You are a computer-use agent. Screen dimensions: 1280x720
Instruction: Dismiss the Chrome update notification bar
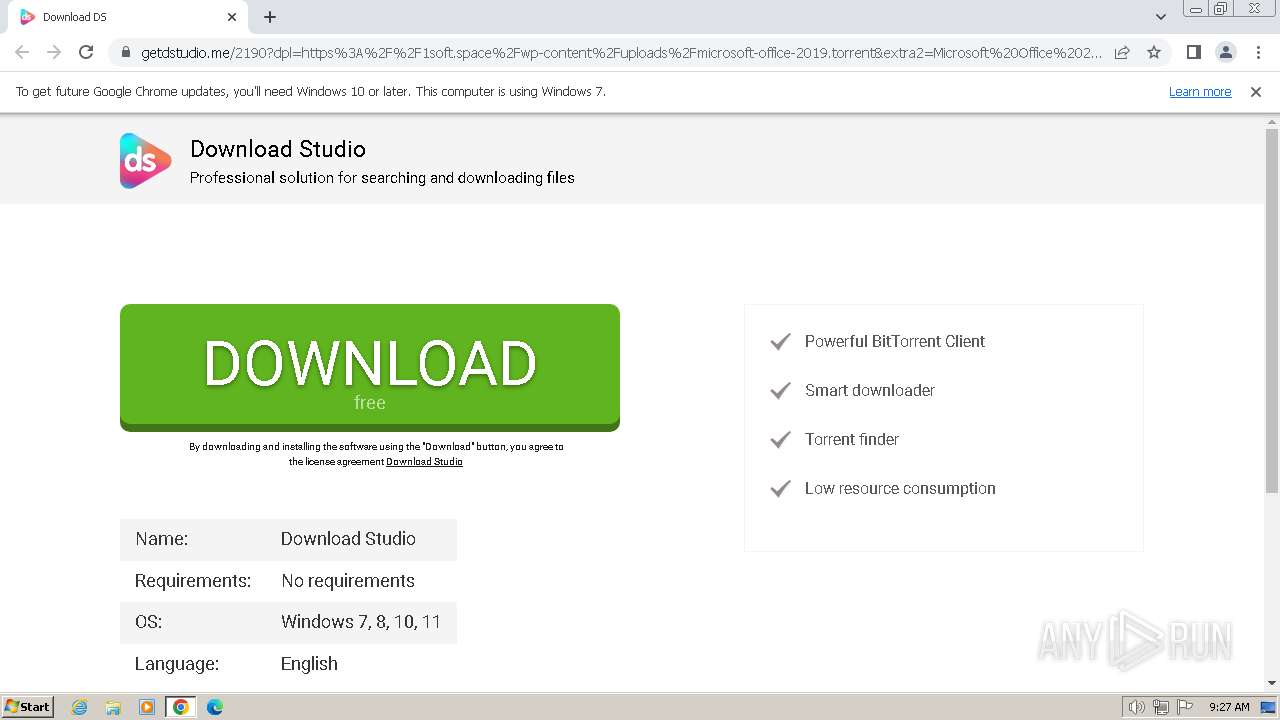tap(1256, 91)
